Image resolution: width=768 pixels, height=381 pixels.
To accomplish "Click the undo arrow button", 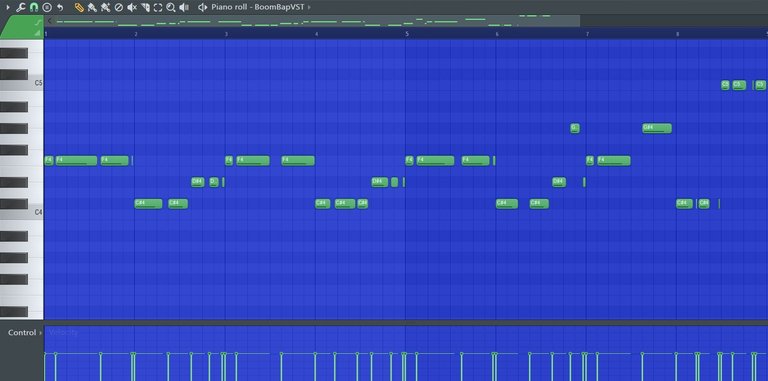I will (x=60, y=7).
